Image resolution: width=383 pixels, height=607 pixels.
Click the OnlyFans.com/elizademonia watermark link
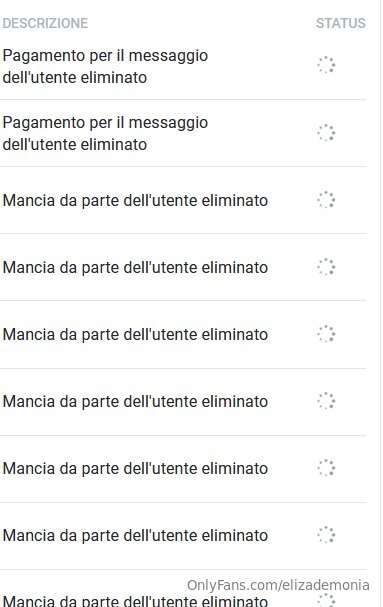(x=278, y=585)
